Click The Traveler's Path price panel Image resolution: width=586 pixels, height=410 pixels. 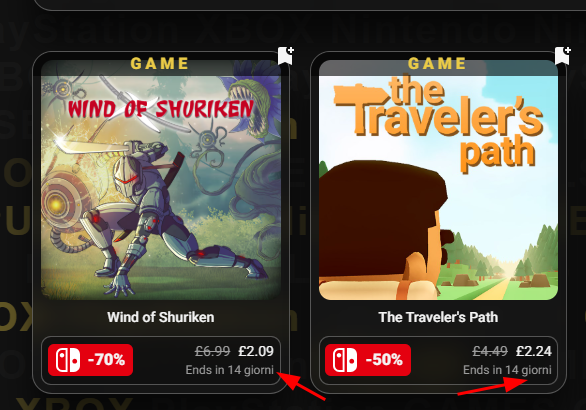click(438, 360)
